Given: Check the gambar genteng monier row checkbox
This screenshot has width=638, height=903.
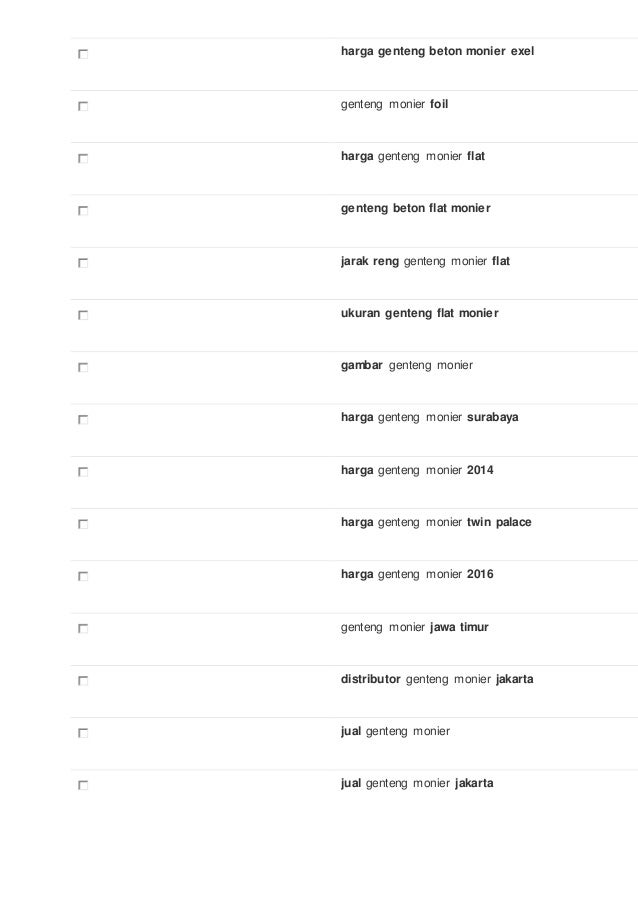Looking at the screenshot, I should pyautogui.click(x=83, y=367).
